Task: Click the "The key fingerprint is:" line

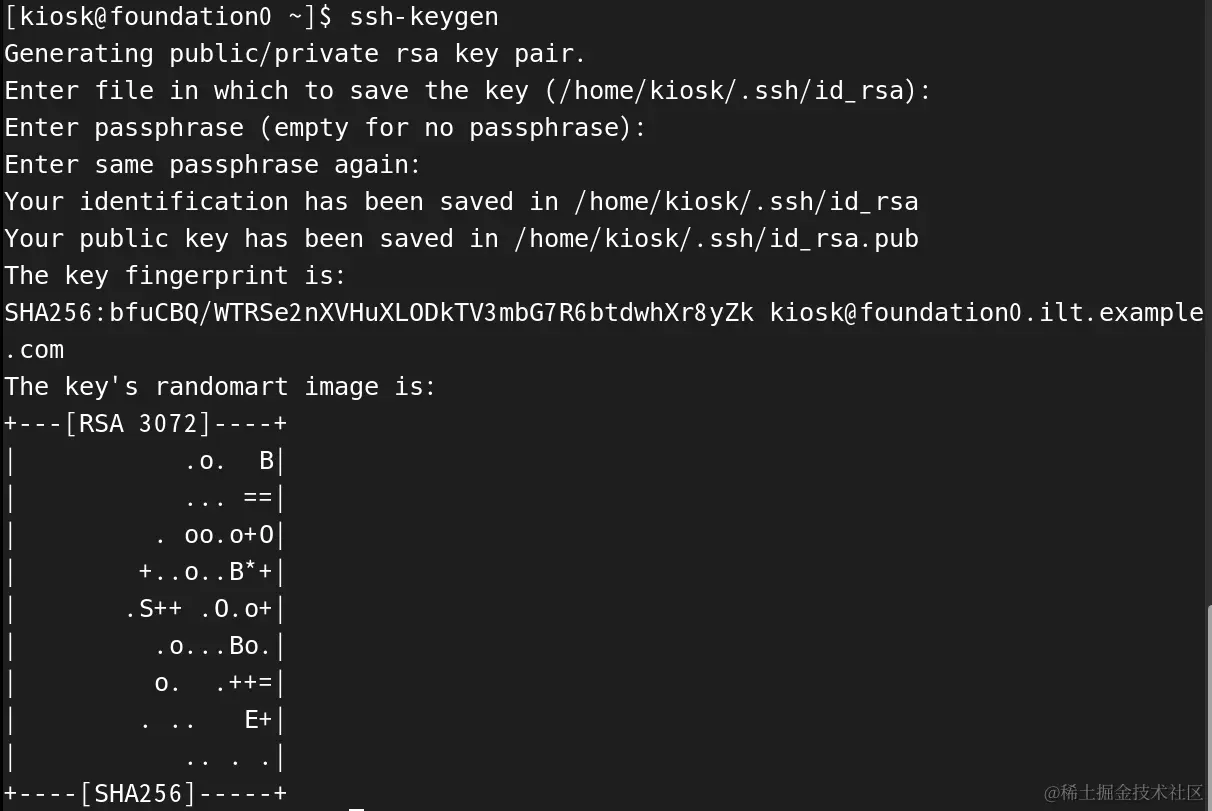Action: [175, 276]
